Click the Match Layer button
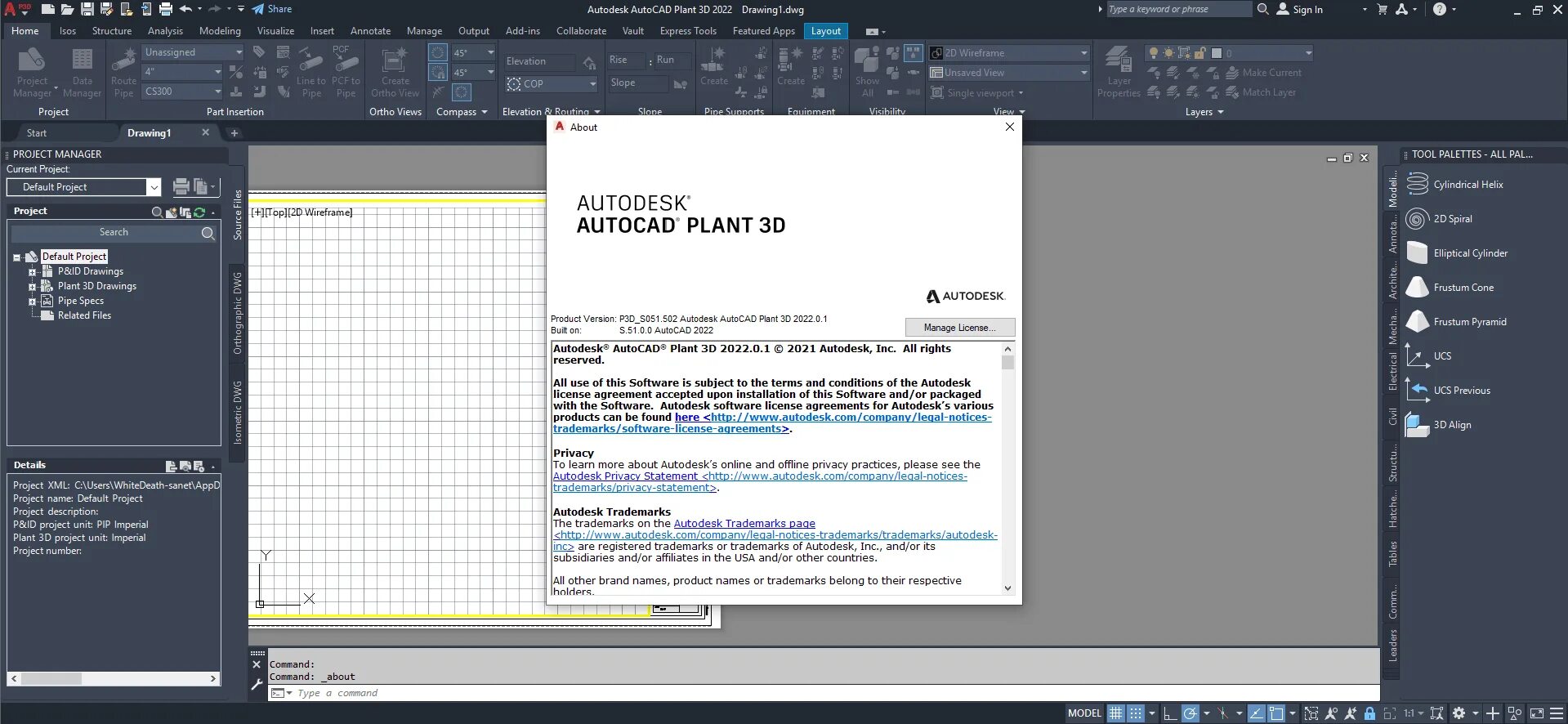Image resolution: width=1568 pixels, height=724 pixels. [x=1261, y=92]
